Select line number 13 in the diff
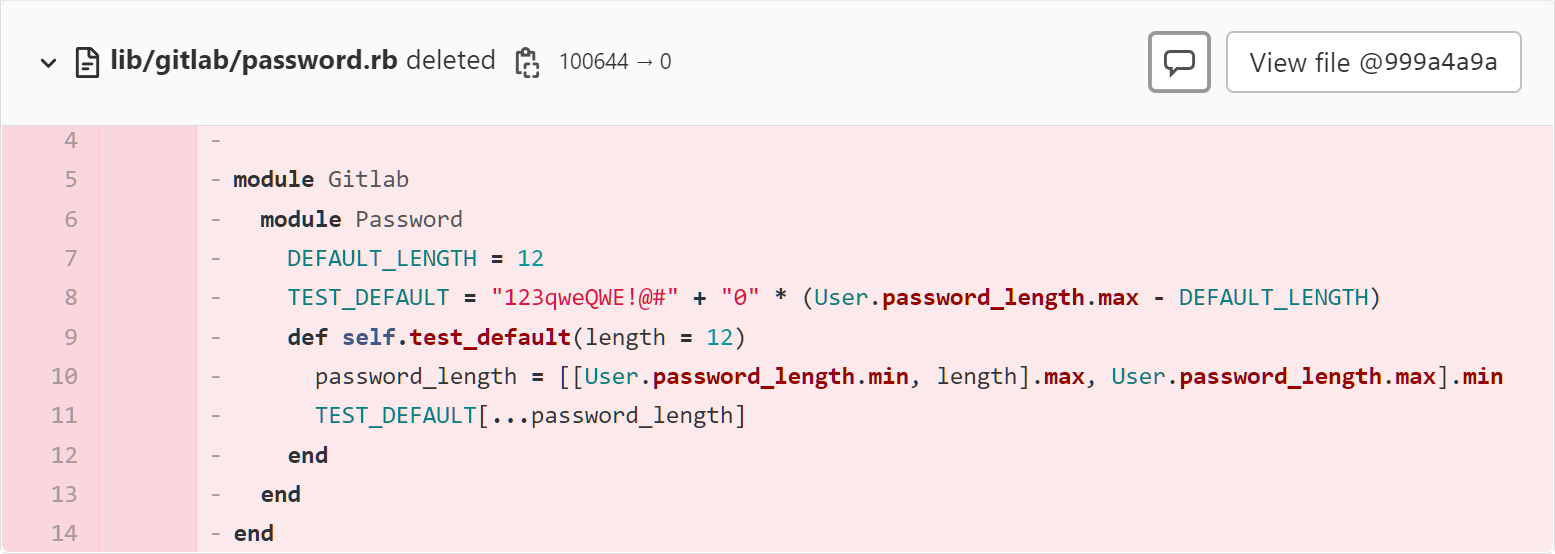The image size is (1555, 554). click(x=64, y=495)
